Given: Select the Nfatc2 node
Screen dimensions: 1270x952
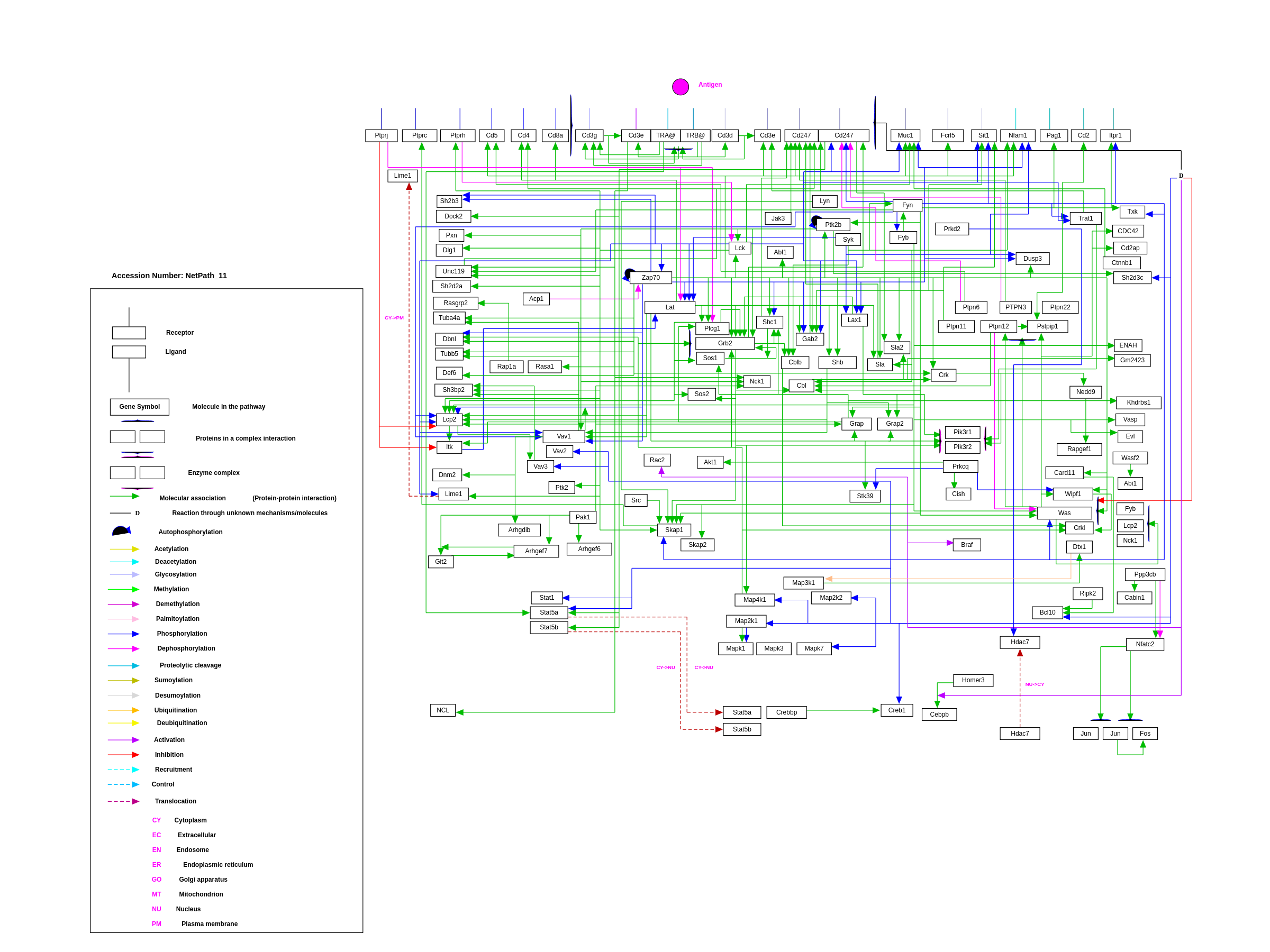Looking at the screenshot, I should [x=1144, y=644].
